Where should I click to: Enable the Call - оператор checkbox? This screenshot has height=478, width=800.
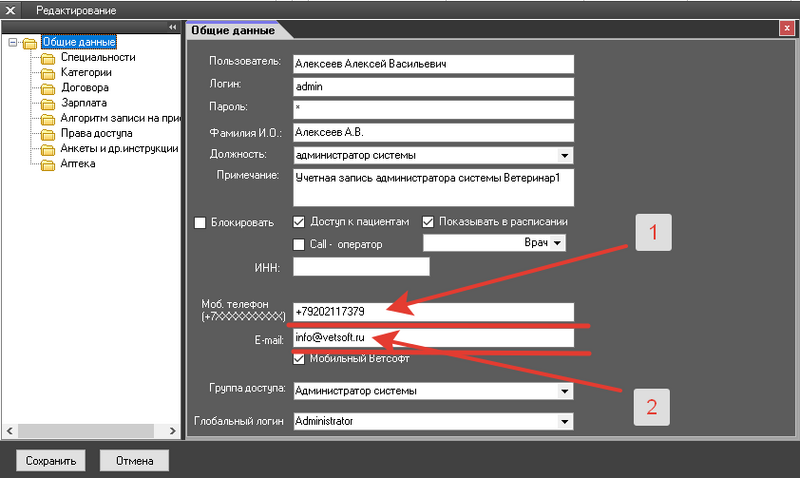pos(299,244)
